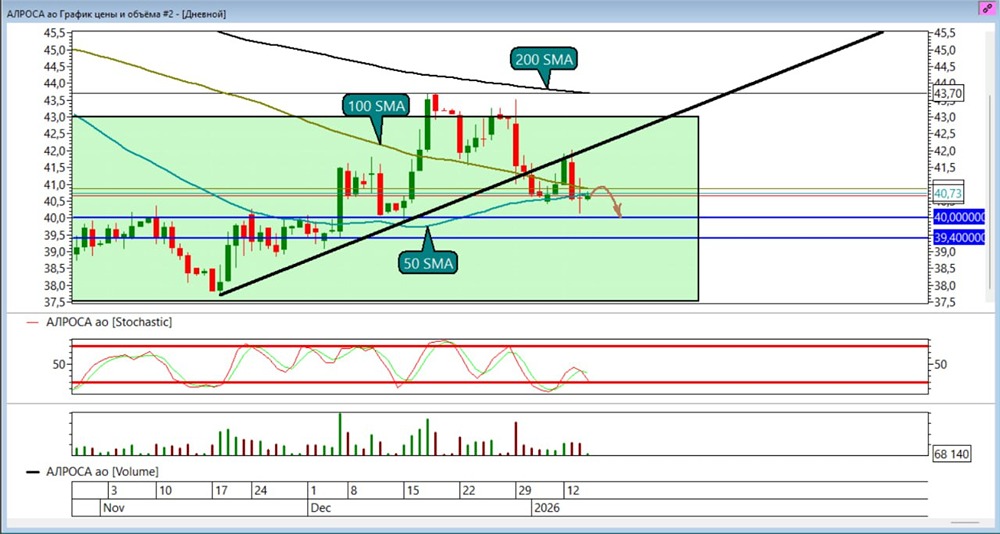Click the '2026' year on the time axis
The image size is (1000, 534).
548,508
